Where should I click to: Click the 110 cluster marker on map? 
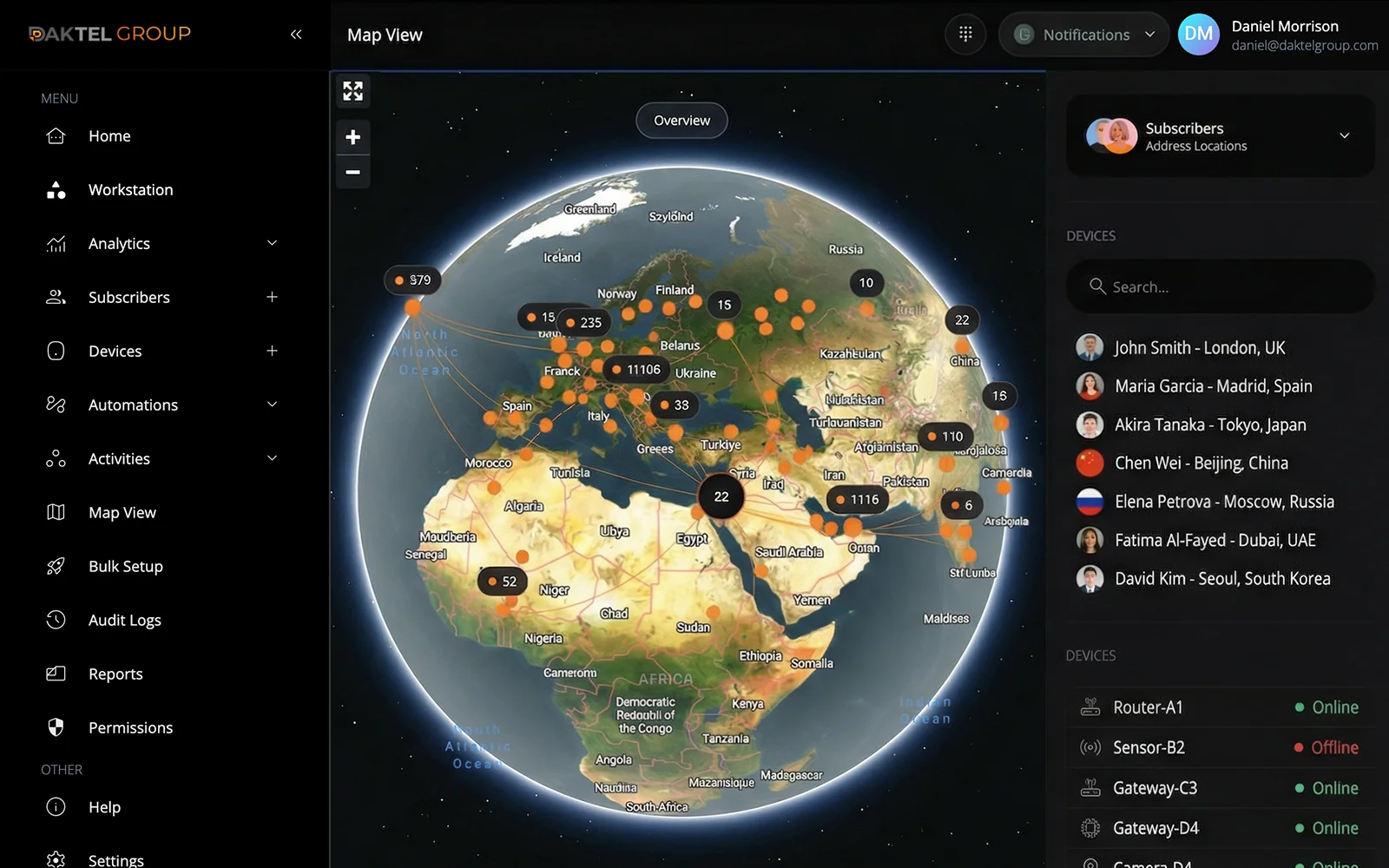pyautogui.click(x=946, y=437)
